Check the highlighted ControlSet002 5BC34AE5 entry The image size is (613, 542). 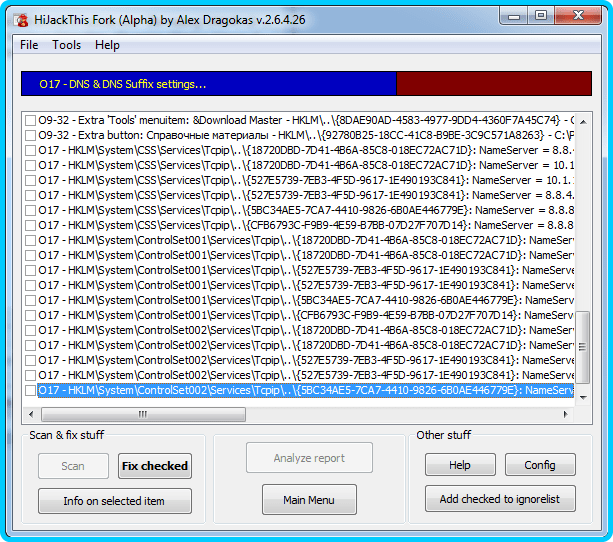[30, 390]
